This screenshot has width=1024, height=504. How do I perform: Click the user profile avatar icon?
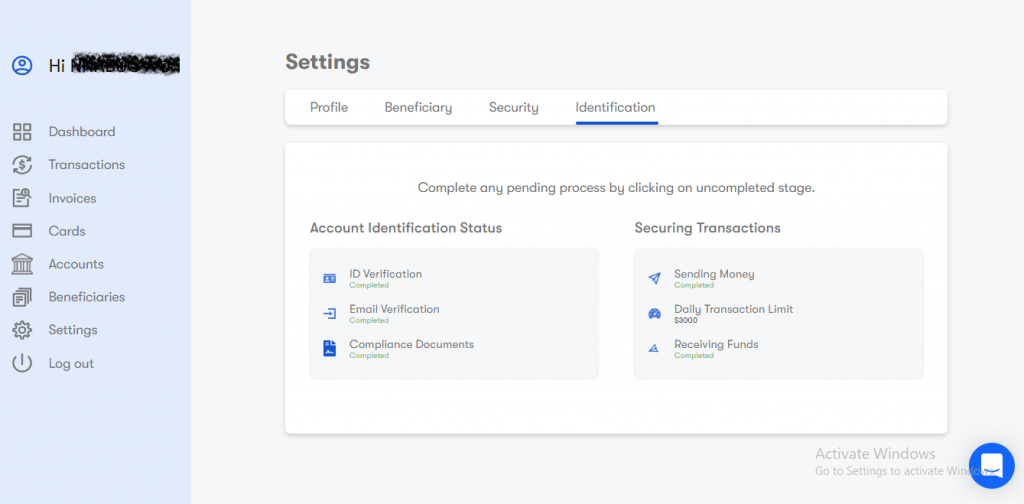pos(22,65)
